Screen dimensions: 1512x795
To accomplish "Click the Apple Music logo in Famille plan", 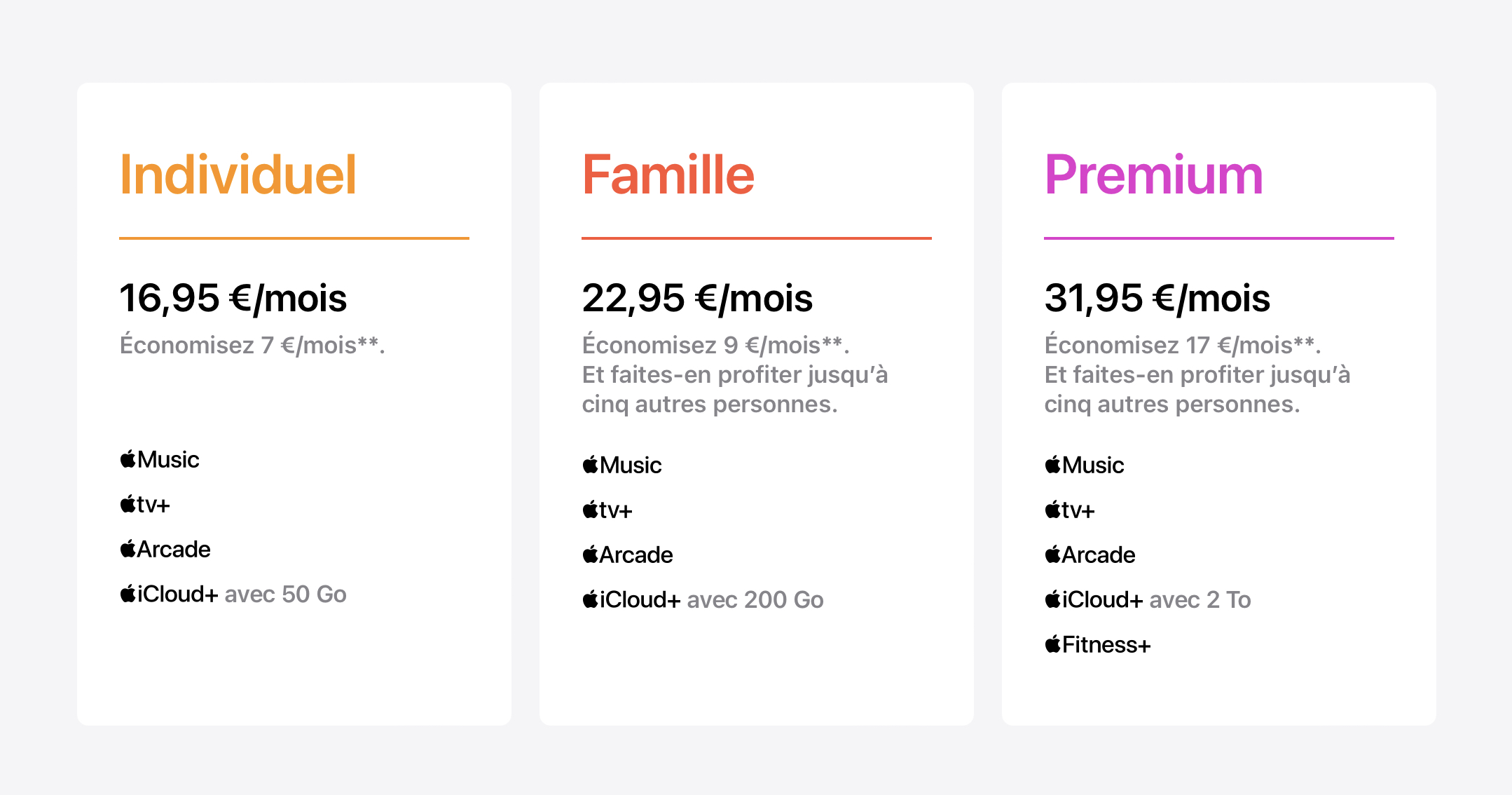I will [x=622, y=466].
